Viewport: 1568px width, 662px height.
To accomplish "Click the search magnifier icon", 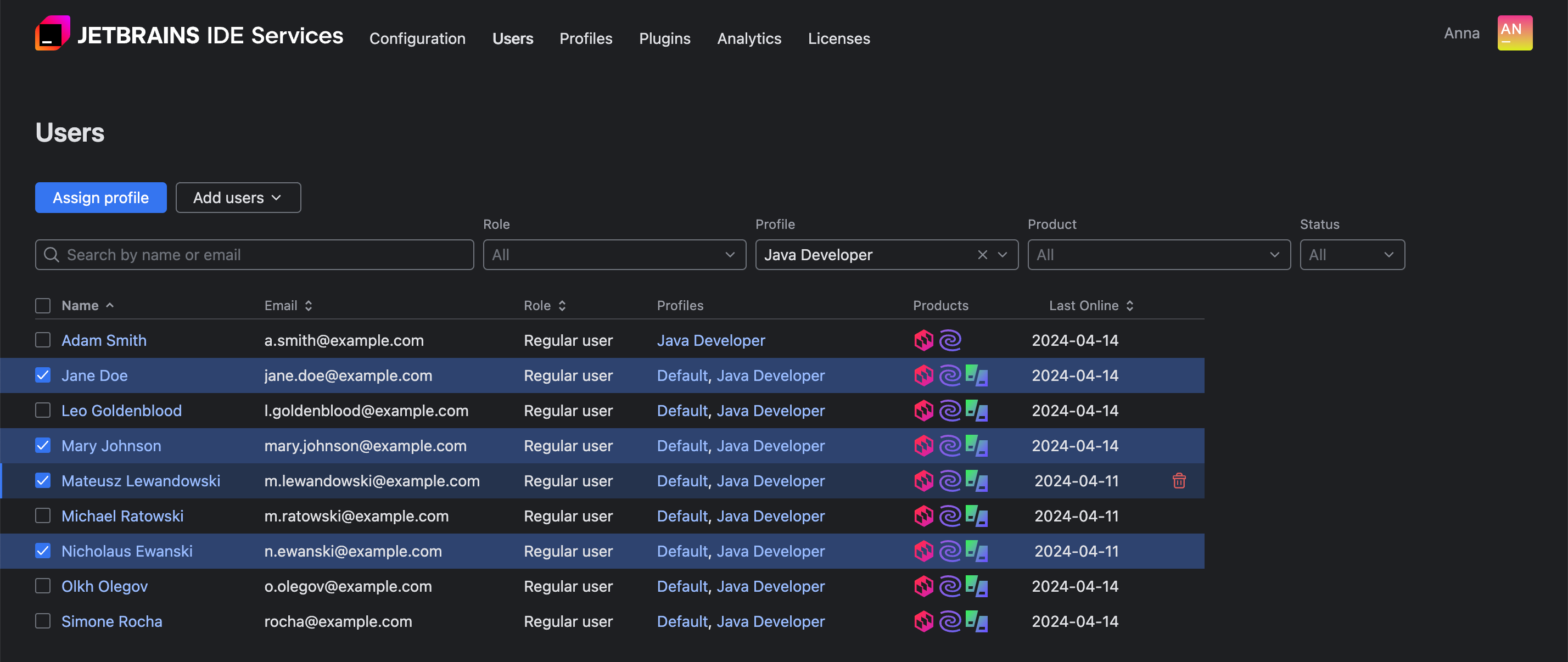I will coord(52,254).
